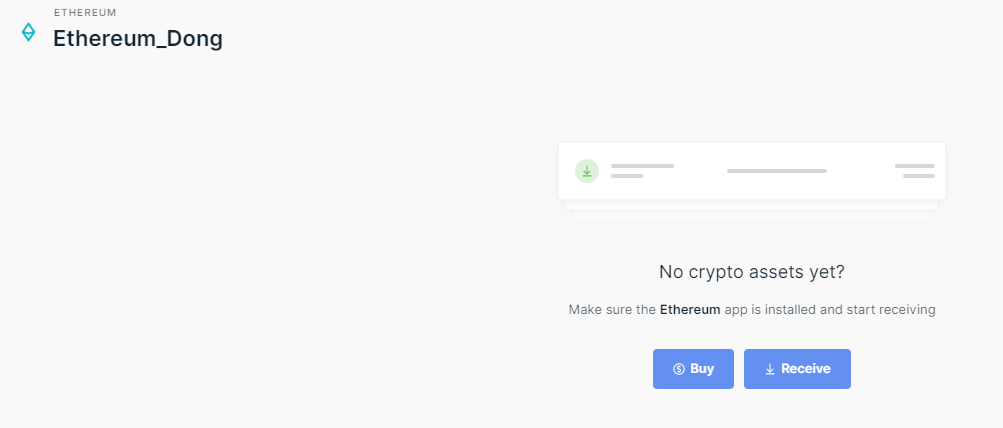Select the Ethereum_Dong account title
The image size is (1003, 428).
pos(138,39)
